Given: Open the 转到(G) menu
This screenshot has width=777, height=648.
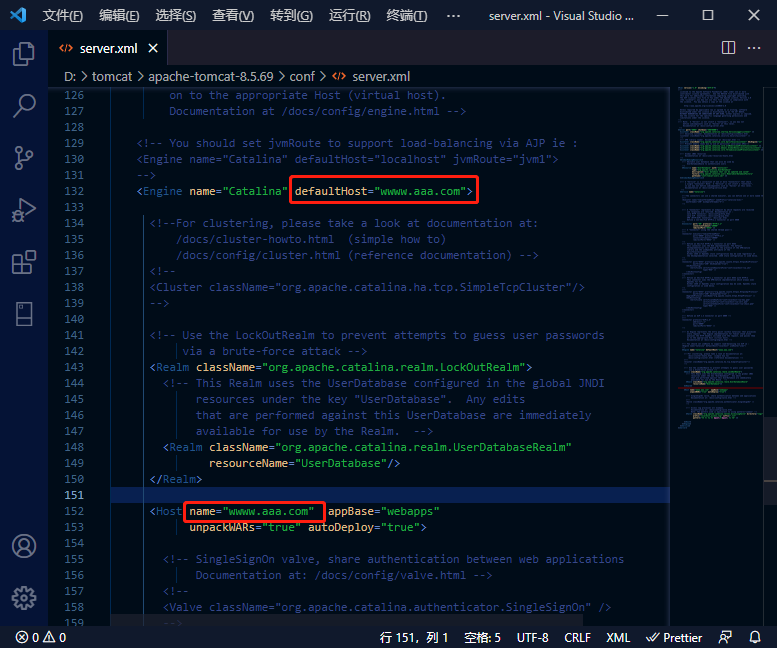Looking at the screenshot, I should coord(291,15).
